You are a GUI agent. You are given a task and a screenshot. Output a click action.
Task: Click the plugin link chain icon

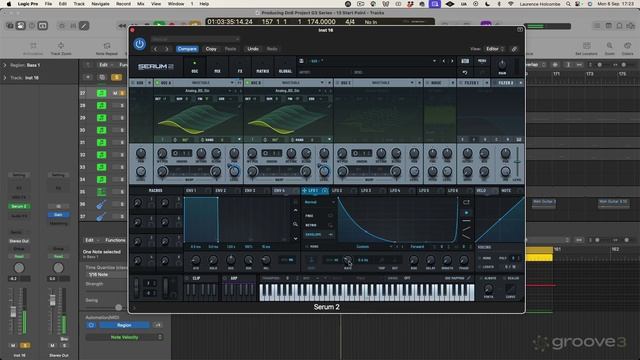pos(514,49)
